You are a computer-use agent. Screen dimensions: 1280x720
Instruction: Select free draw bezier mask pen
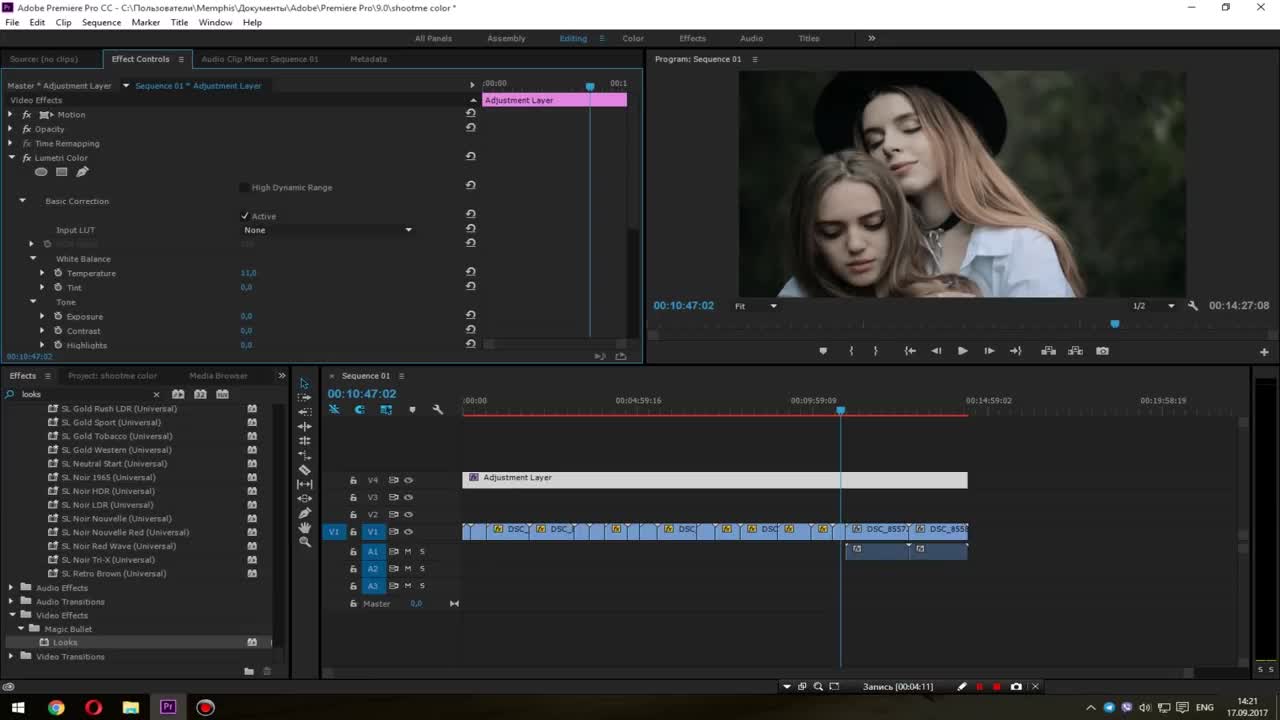[x=82, y=172]
